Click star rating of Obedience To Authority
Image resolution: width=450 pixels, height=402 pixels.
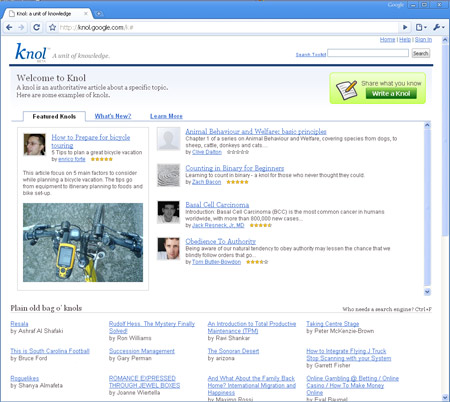257,262
